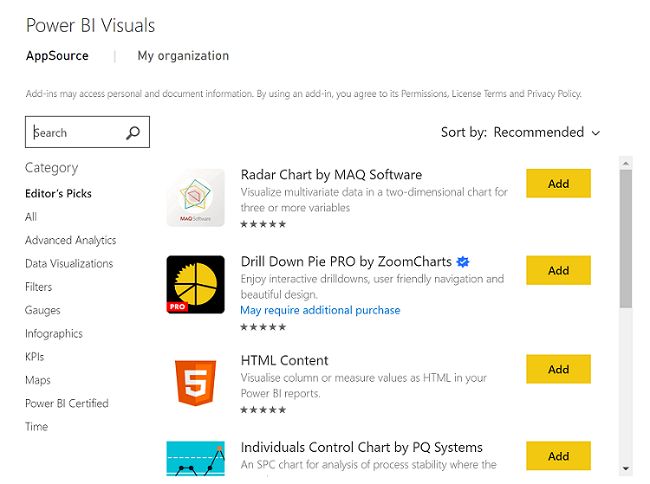Screen dimensions: 650x484
Task: Select the Drill Down Pie PRO icon
Action: (196, 284)
